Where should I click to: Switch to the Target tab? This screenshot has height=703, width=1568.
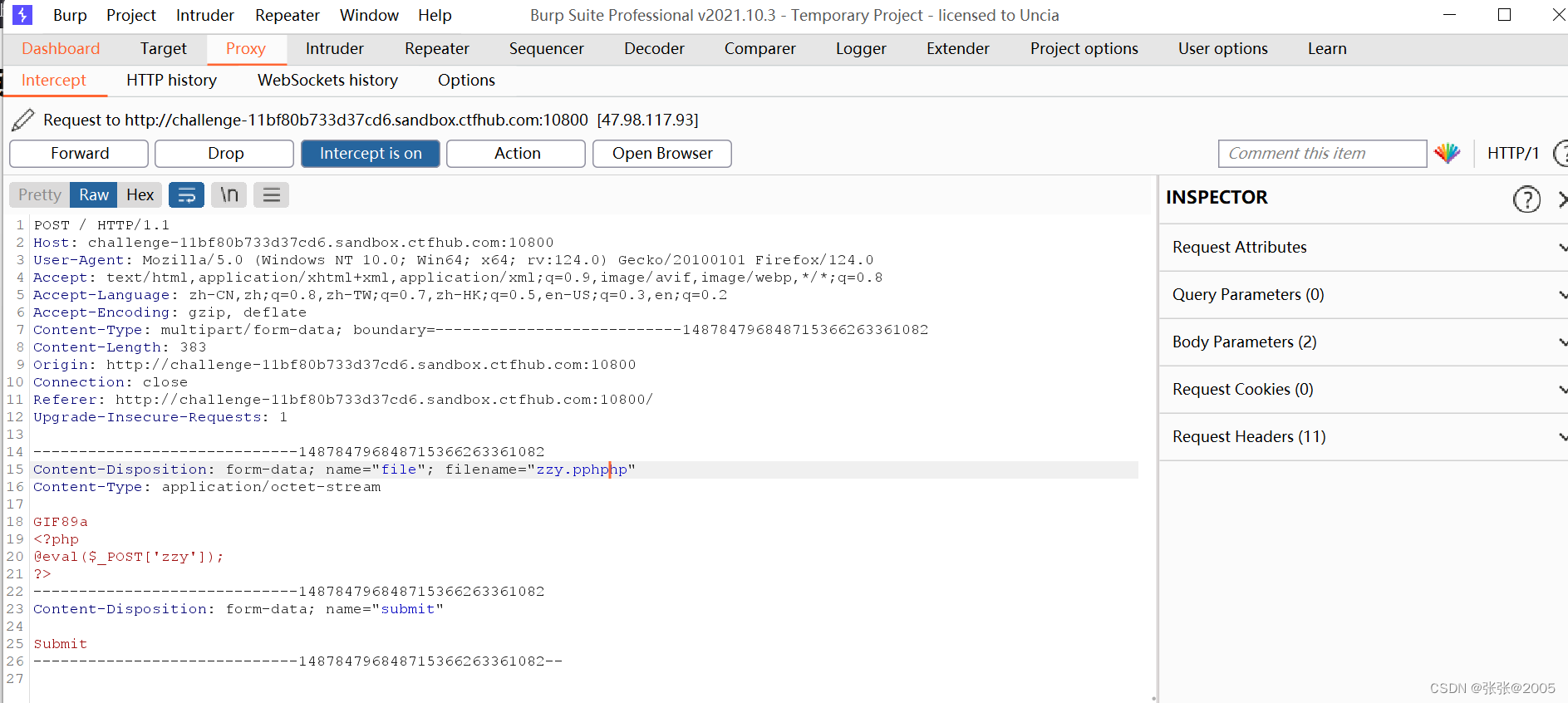click(164, 49)
